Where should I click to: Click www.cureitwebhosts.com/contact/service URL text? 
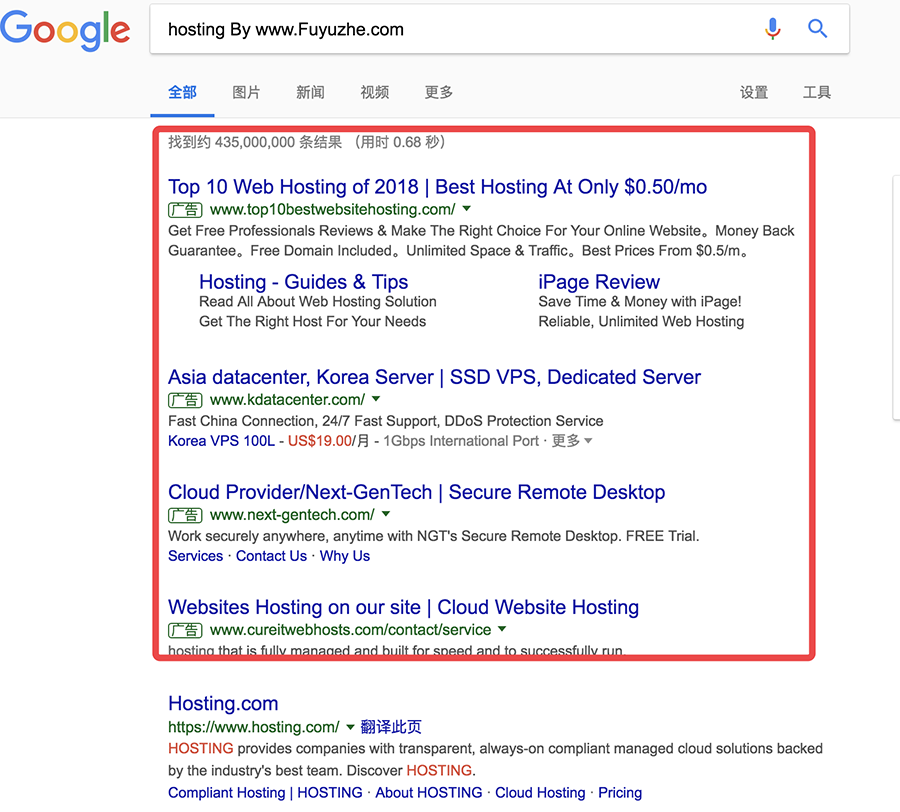[x=351, y=630]
